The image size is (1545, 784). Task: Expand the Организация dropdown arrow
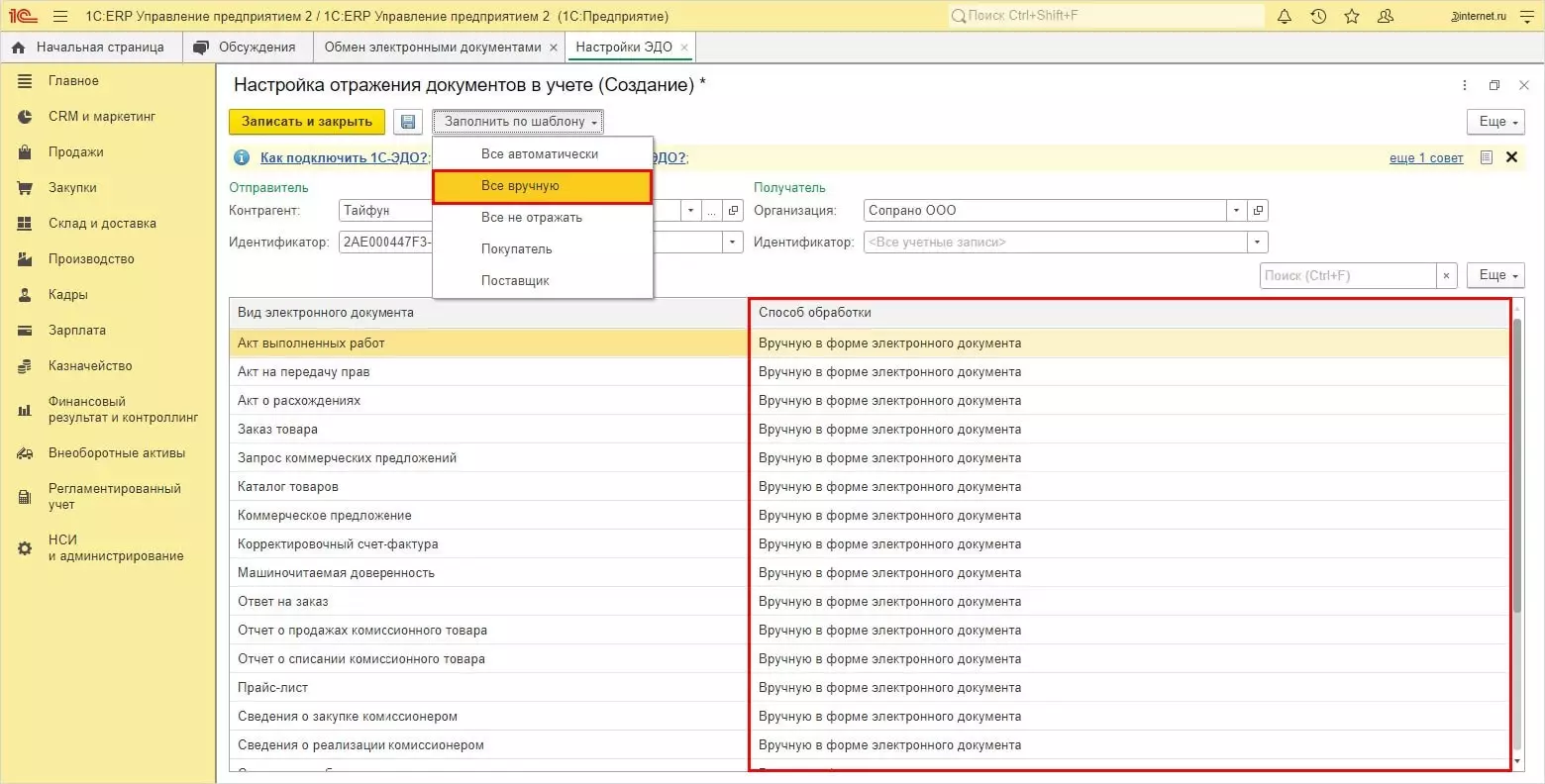(x=1236, y=211)
